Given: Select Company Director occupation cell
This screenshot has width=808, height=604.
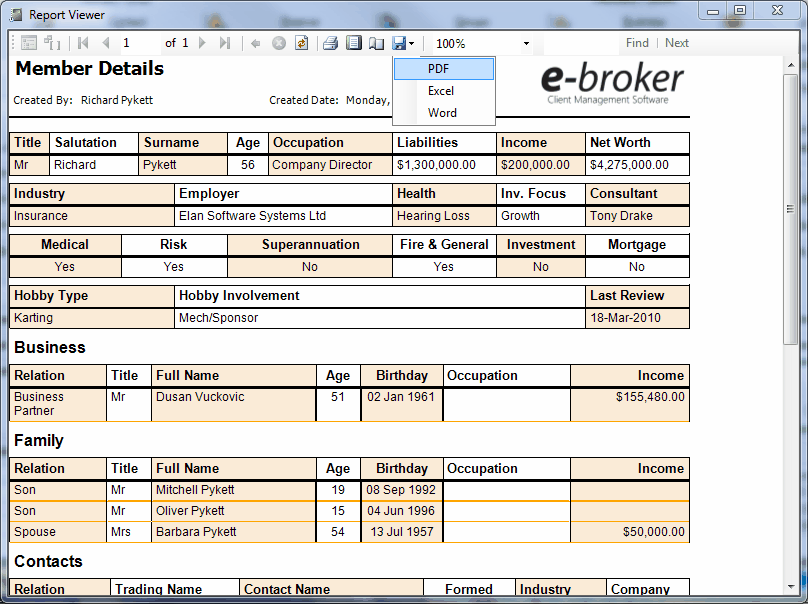Looking at the screenshot, I should tap(330, 165).
